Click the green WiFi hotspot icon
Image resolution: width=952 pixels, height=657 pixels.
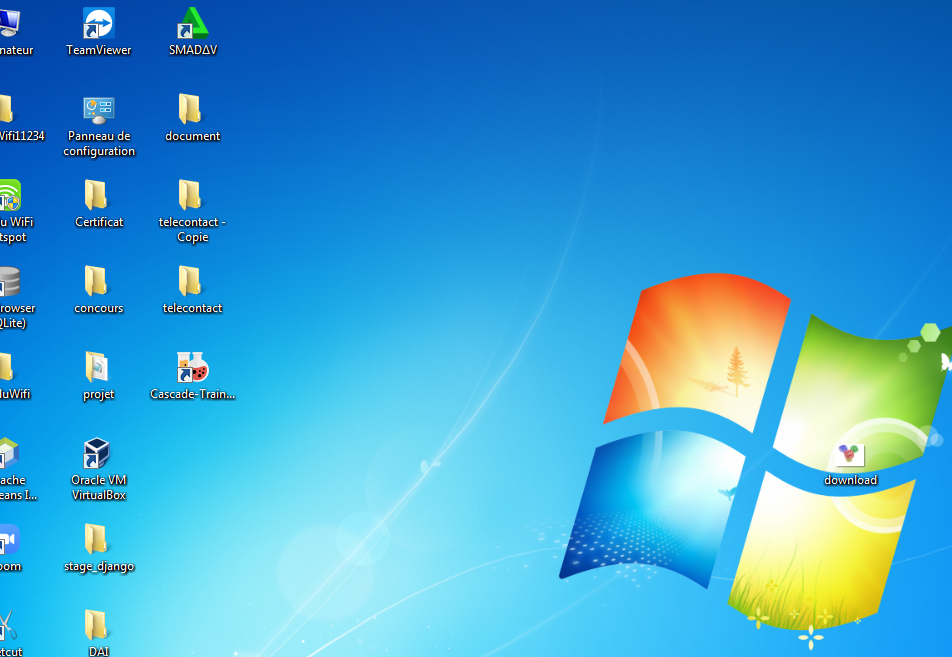point(7,196)
